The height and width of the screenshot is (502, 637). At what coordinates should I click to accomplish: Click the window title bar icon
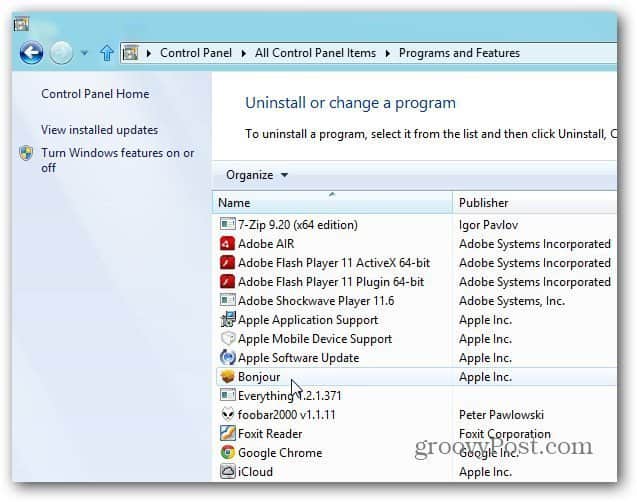click(21, 24)
